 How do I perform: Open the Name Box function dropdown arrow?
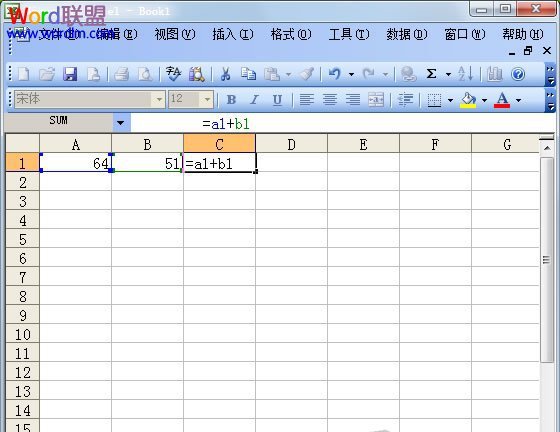click(121, 123)
